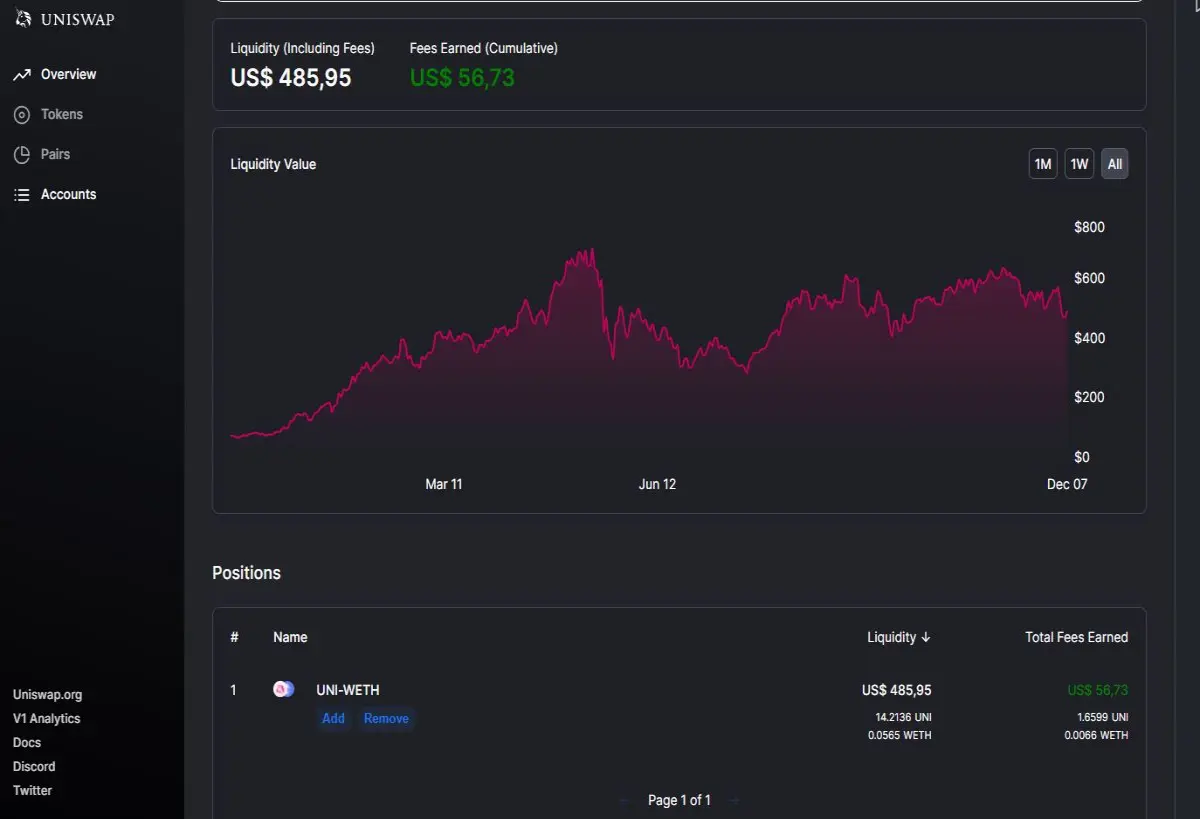
Task: Click the Overview trend-line icon
Action: click(x=22, y=75)
